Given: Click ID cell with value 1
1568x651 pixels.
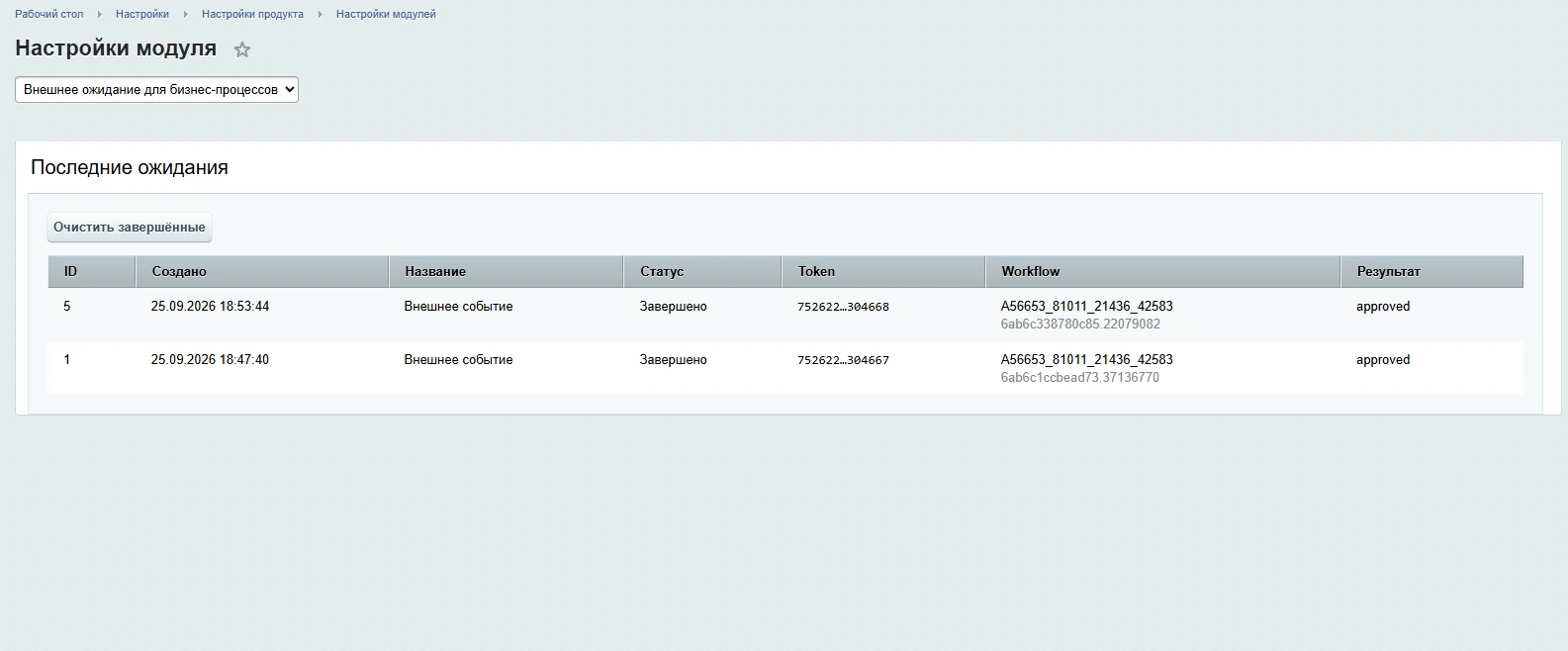Looking at the screenshot, I should pyautogui.click(x=67, y=360).
